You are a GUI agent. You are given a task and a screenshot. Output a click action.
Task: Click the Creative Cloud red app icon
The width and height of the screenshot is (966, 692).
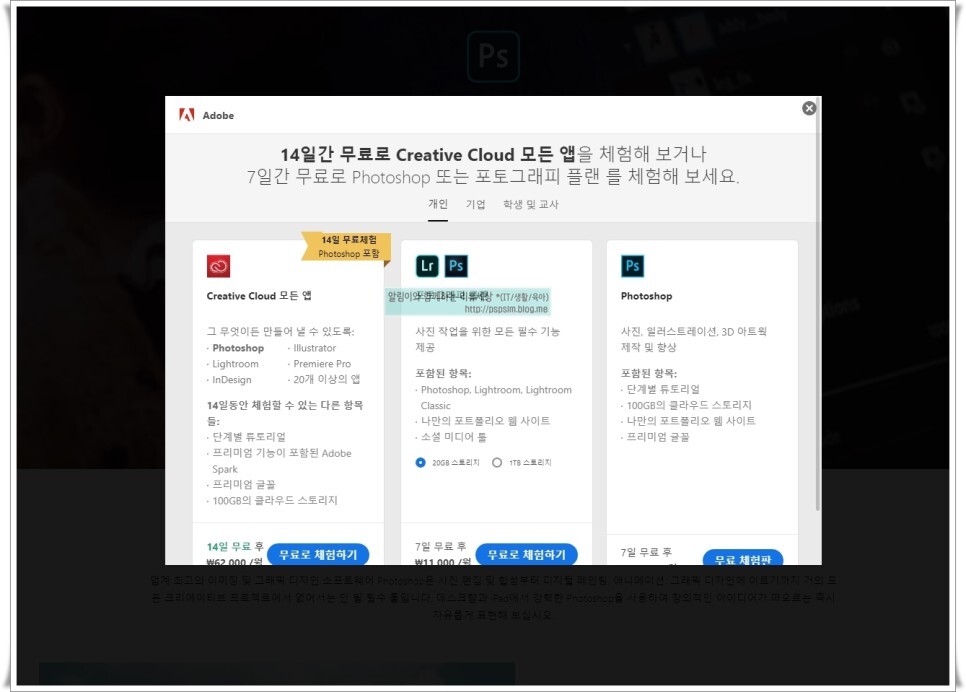click(x=218, y=266)
